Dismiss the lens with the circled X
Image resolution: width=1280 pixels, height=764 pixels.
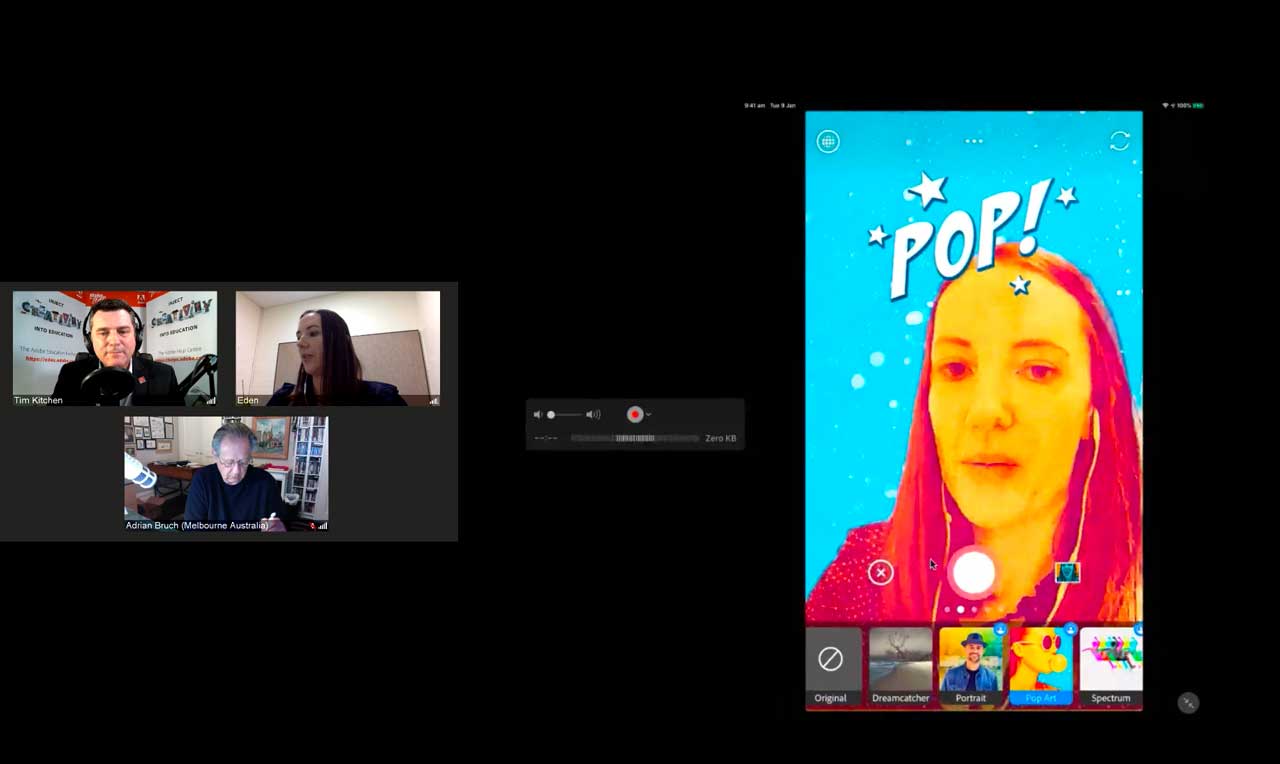[880, 572]
